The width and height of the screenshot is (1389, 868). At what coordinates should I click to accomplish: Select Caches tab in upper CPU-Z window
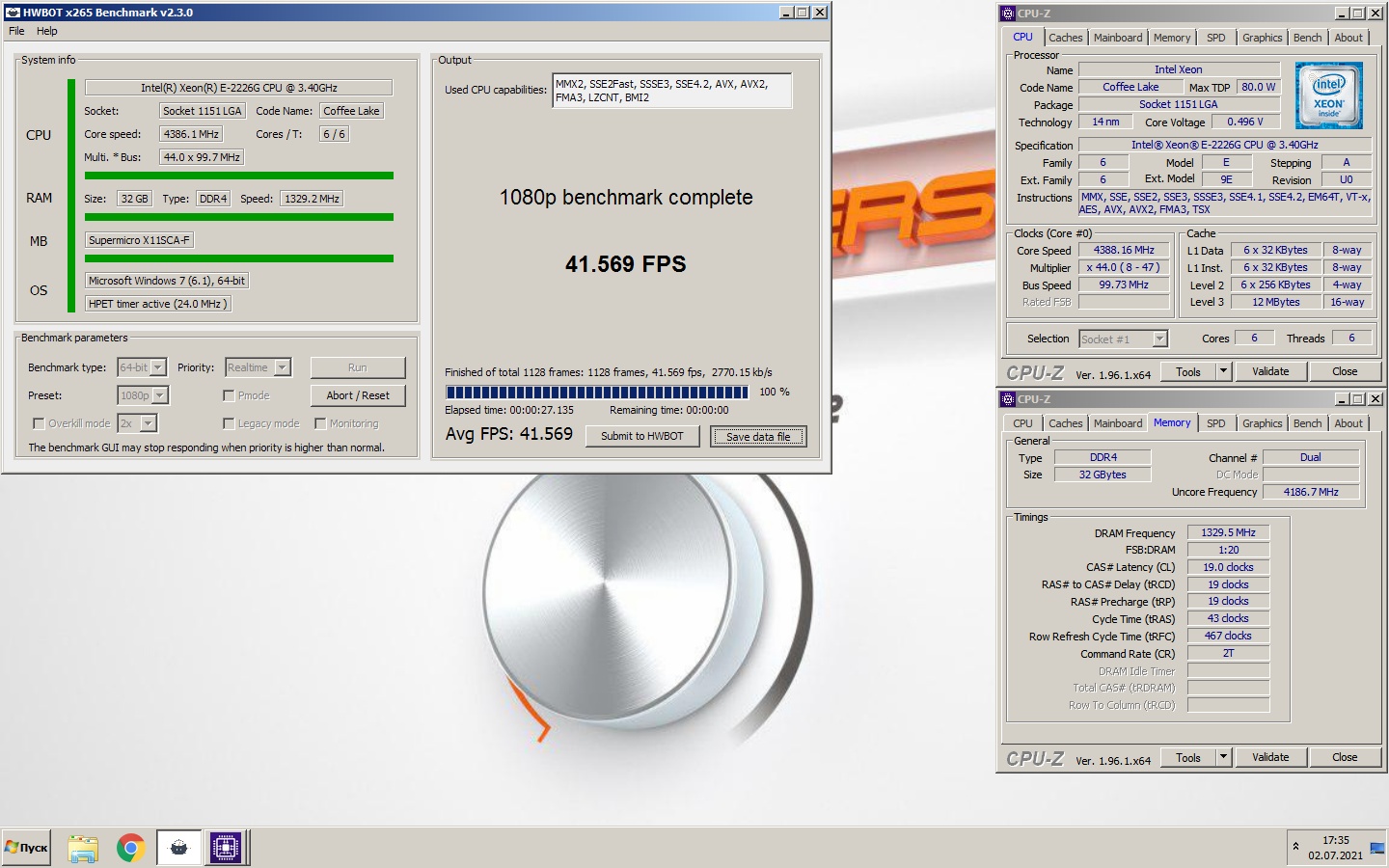(x=1066, y=38)
